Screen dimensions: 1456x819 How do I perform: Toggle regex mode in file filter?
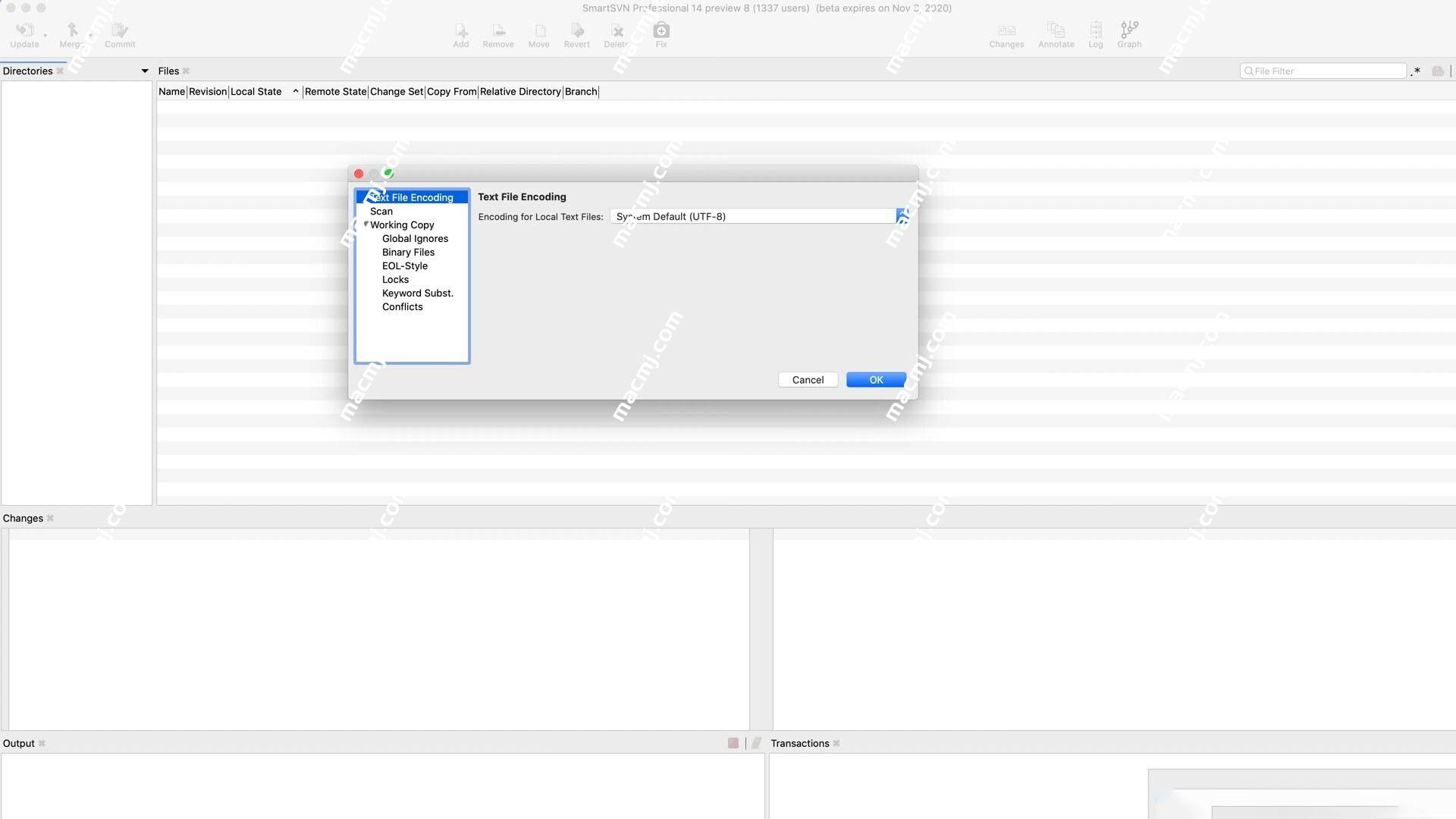[1415, 71]
